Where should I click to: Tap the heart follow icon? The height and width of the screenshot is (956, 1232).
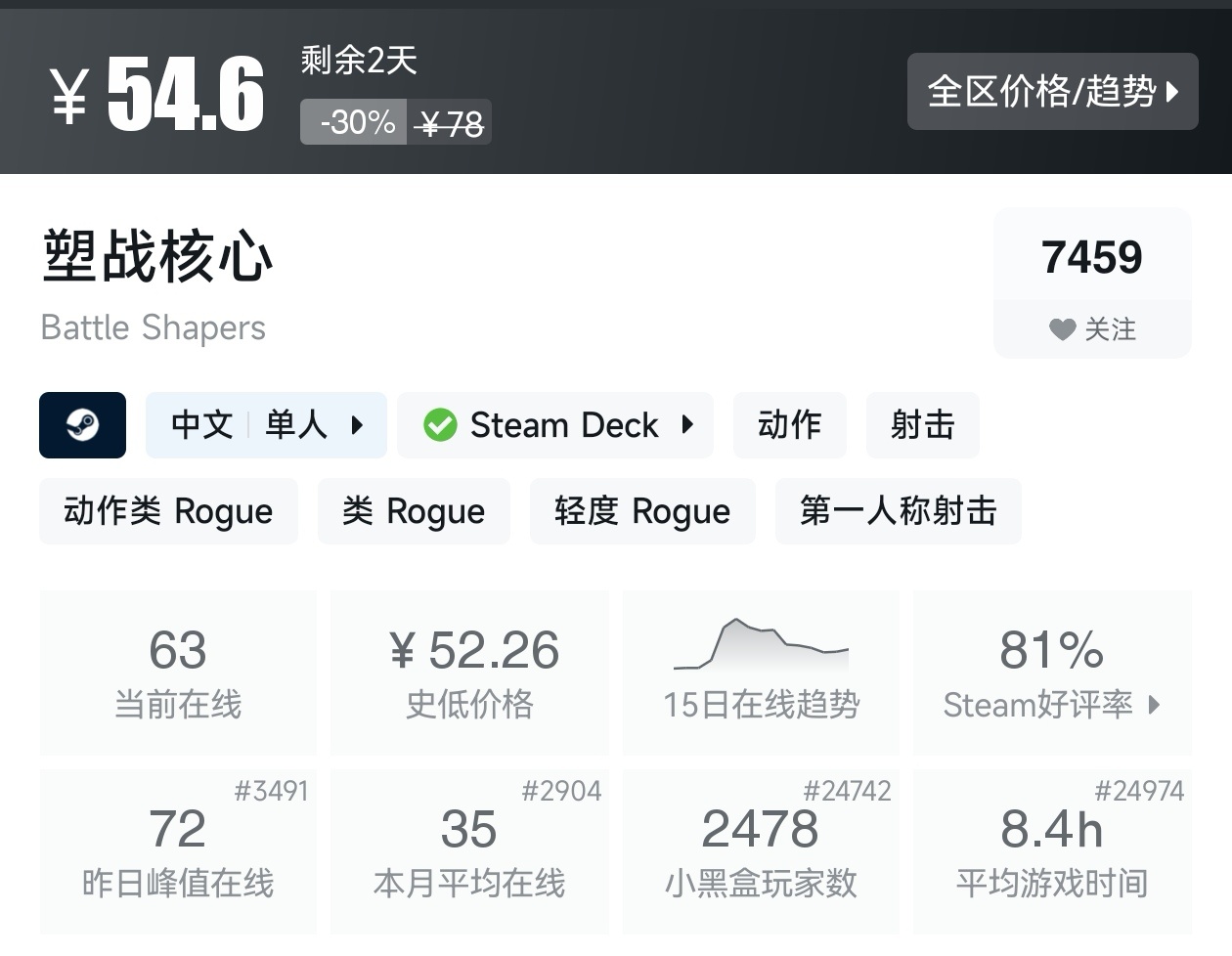(1062, 329)
